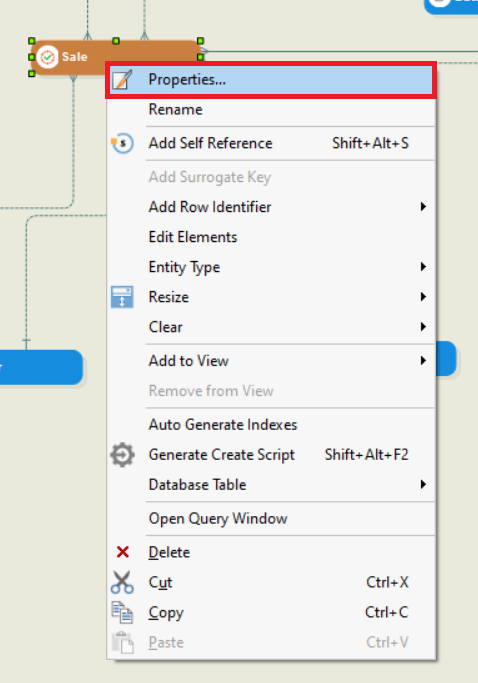Open the Add to View submenu arrow
This screenshot has height=683, width=478.
423,361
